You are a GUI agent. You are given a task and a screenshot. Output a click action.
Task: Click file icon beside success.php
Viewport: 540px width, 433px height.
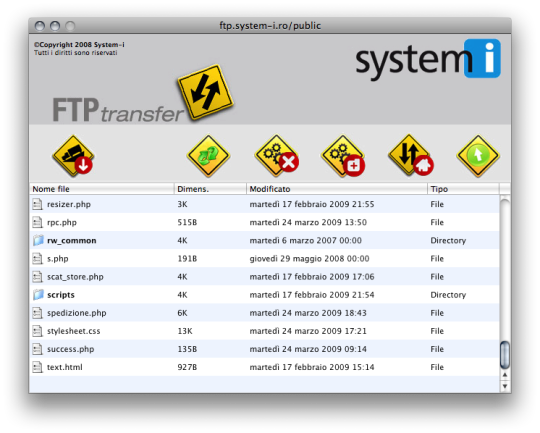coord(37,349)
